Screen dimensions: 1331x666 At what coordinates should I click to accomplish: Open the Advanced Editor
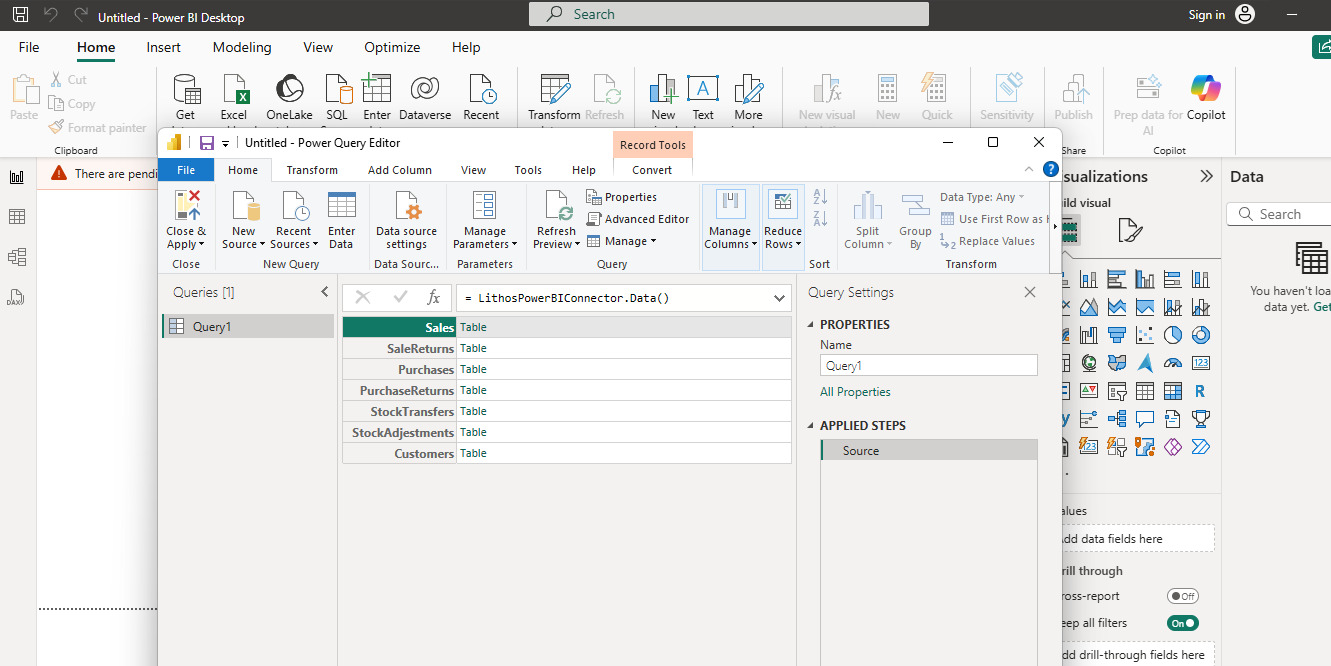[638, 219]
